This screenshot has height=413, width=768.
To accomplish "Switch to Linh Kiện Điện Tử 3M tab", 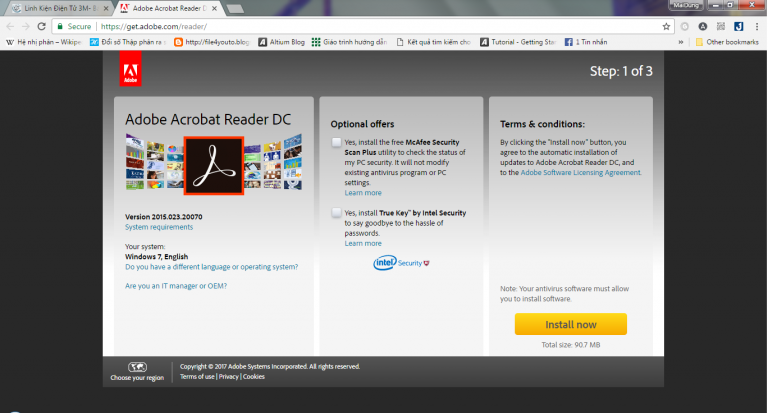I will pyautogui.click(x=59, y=8).
